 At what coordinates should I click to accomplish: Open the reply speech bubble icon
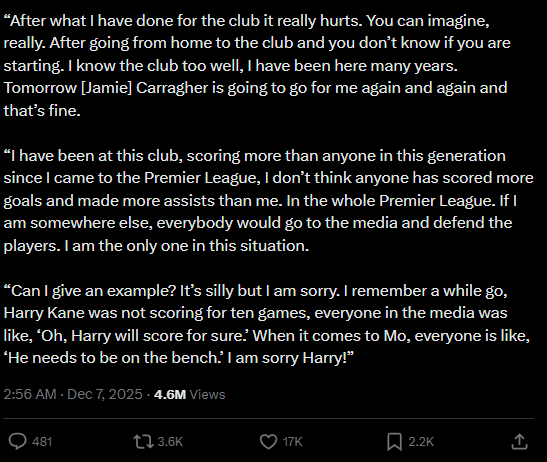(17, 441)
